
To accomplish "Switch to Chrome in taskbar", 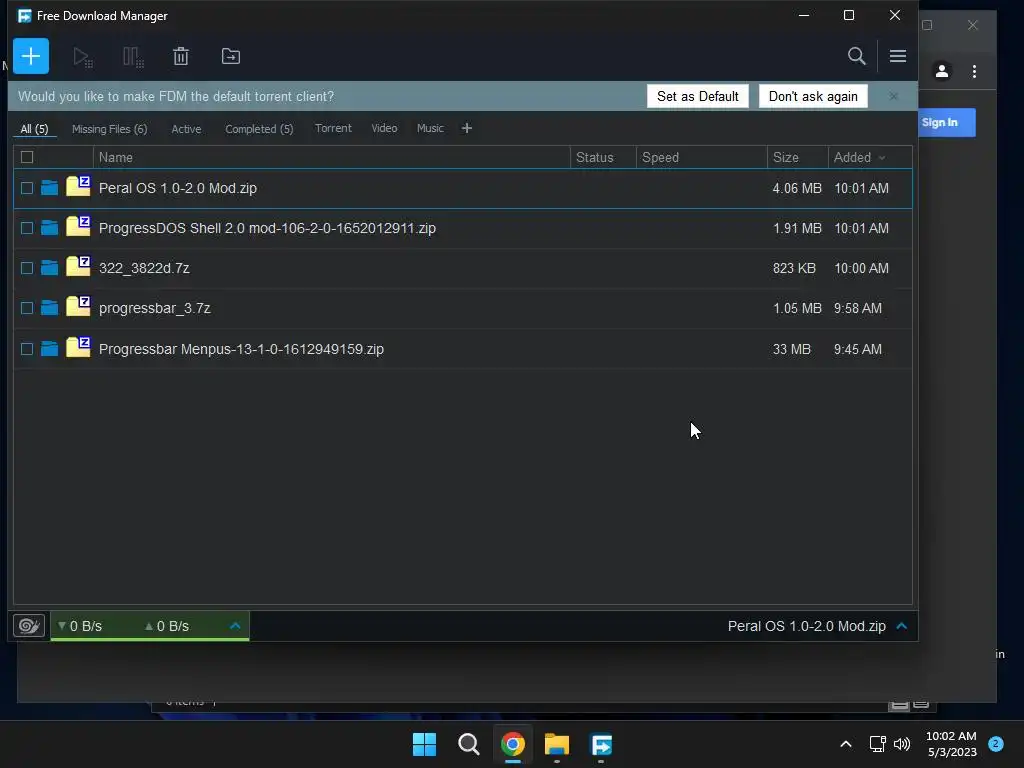I will [513, 744].
